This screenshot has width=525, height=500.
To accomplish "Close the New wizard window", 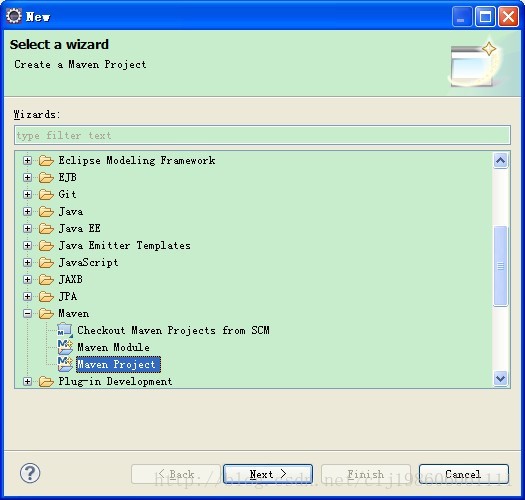I will pyautogui.click(x=508, y=16).
